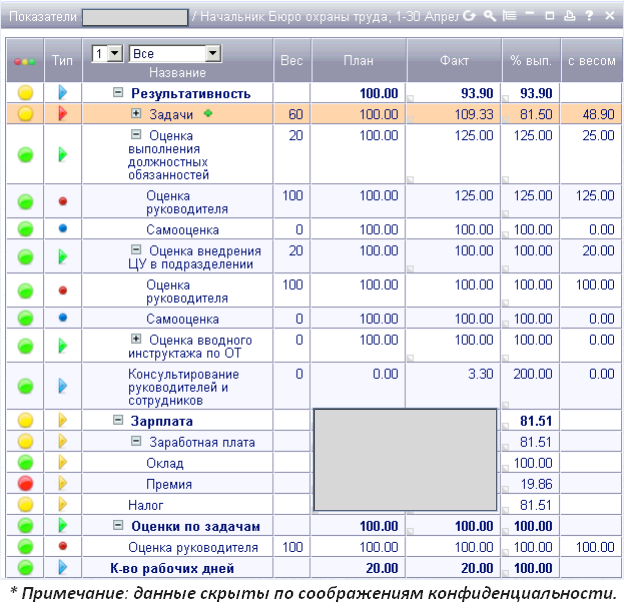Screen dimensions: 624x612
Task: Click the yellow status ball in the Результативность row
Action: pos(25,93)
